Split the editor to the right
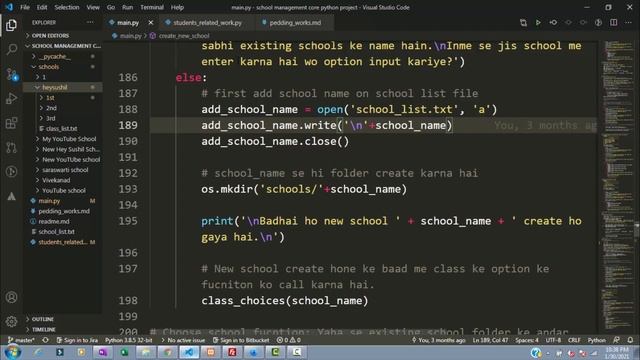Image resolution: width=640 pixels, height=360 pixels. pyautogui.click(x=613, y=22)
